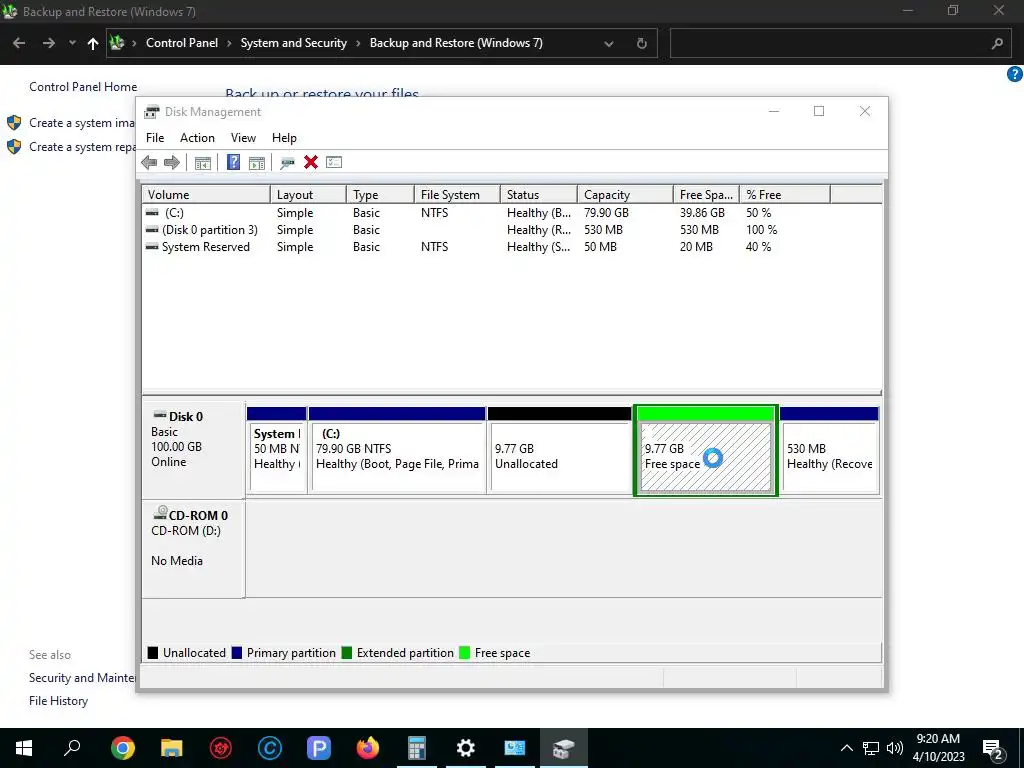Screen dimensions: 1024x768
Task: Open the blue C app on taskbar
Action: point(270,748)
